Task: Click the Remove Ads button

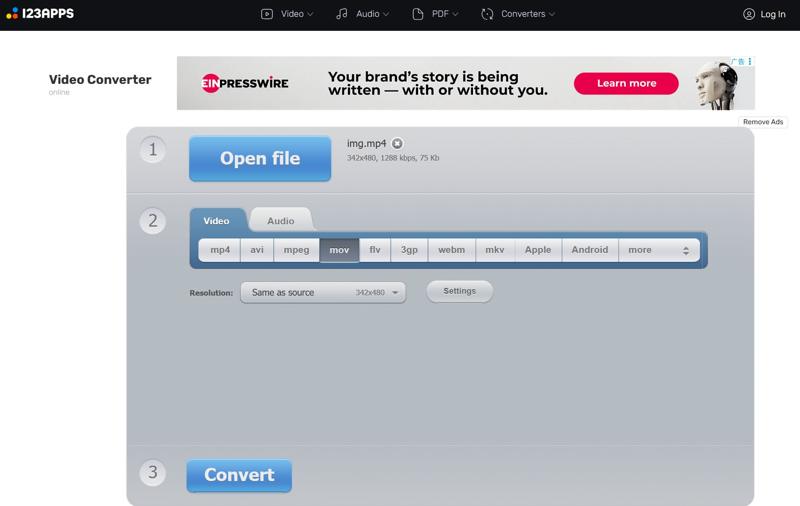Action: (x=763, y=122)
